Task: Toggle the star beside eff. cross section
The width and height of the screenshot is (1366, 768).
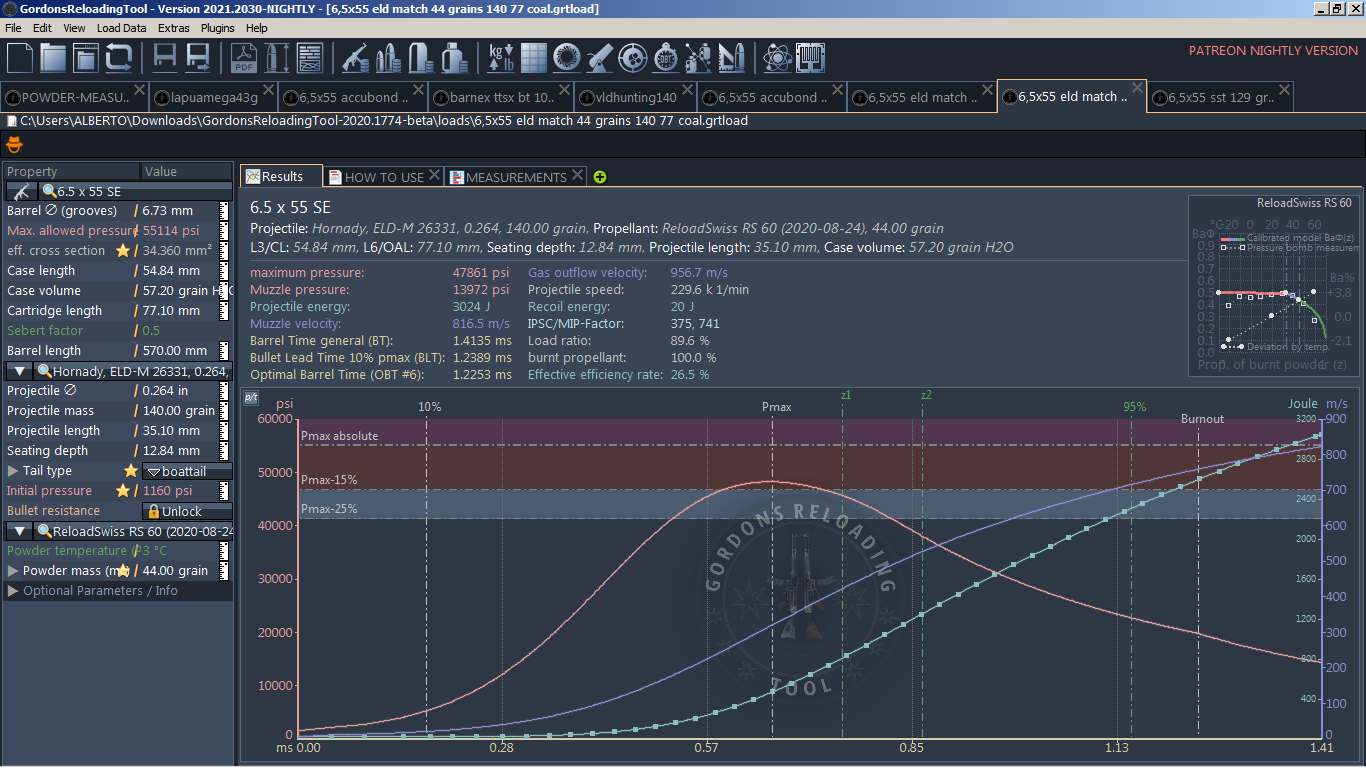Action: 123,251
